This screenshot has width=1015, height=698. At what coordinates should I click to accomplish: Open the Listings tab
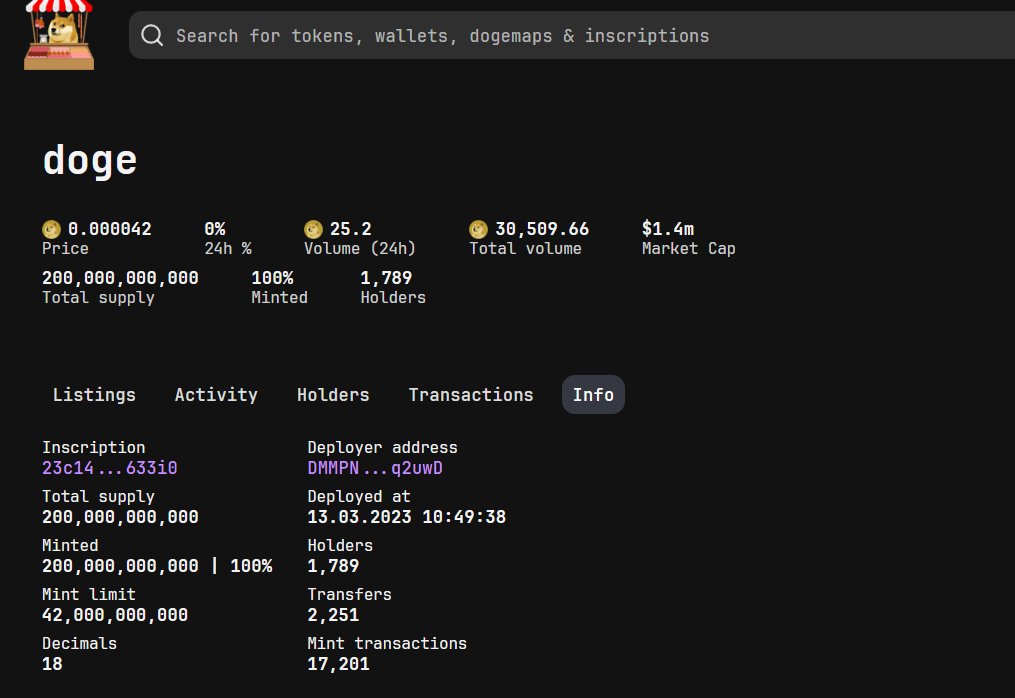pyautogui.click(x=94, y=394)
